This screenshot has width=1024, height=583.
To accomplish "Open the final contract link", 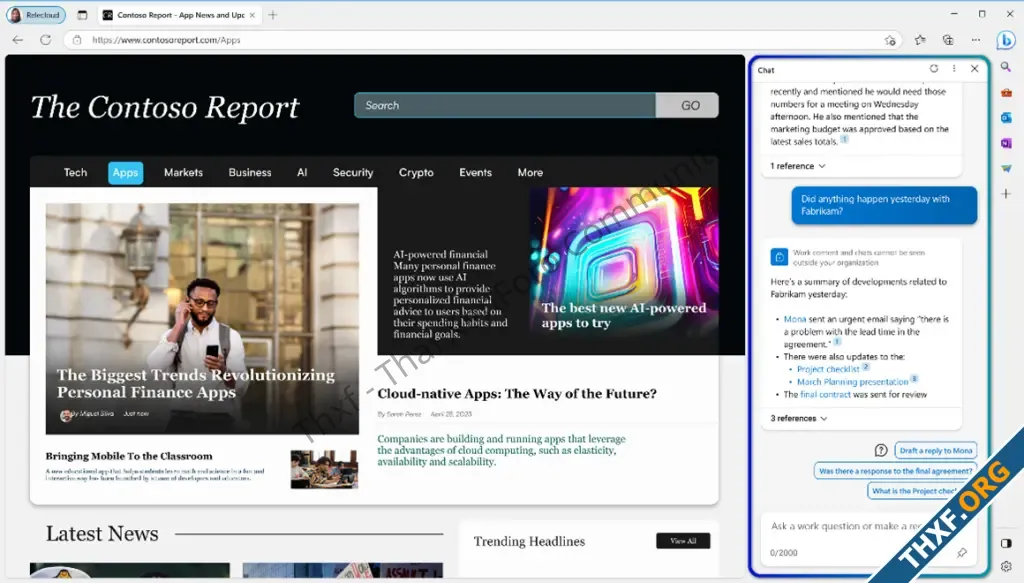I will click(825, 394).
